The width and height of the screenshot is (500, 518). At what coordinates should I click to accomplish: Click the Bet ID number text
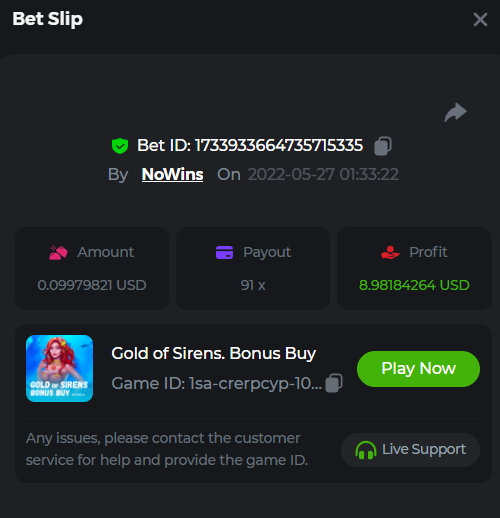(x=279, y=145)
